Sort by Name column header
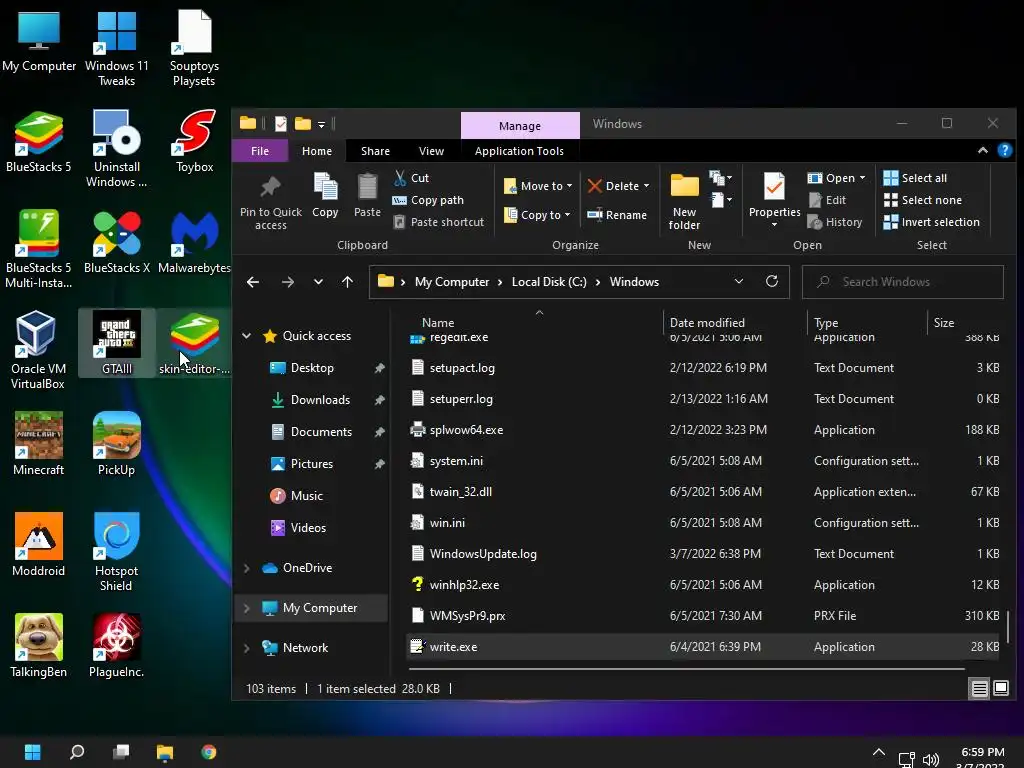This screenshot has width=1024, height=768. [x=438, y=323]
